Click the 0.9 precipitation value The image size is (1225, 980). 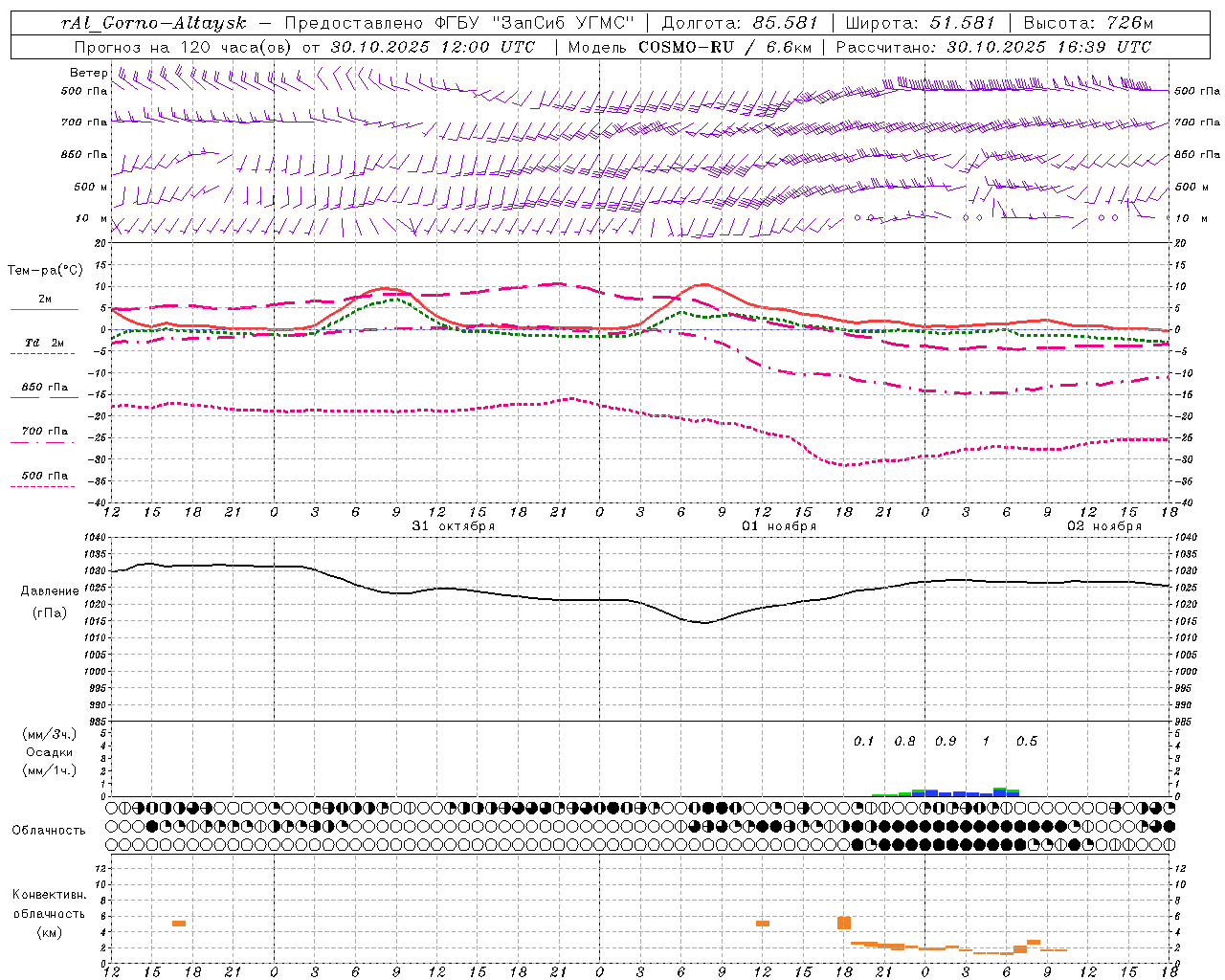pyautogui.click(x=946, y=741)
